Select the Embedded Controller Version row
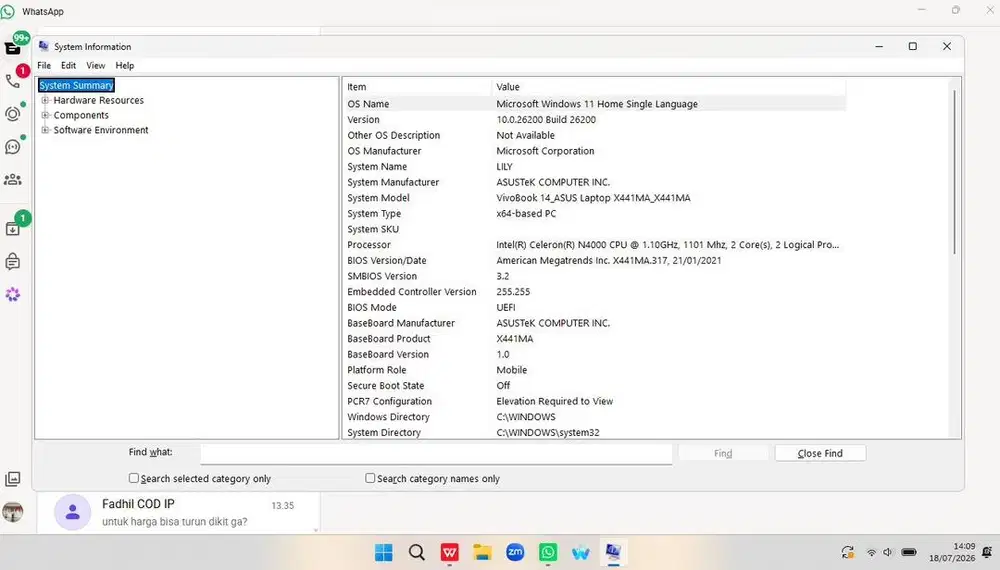The height and width of the screenshot is (570, 1000). pyautogui.click(x=594, y=291)
